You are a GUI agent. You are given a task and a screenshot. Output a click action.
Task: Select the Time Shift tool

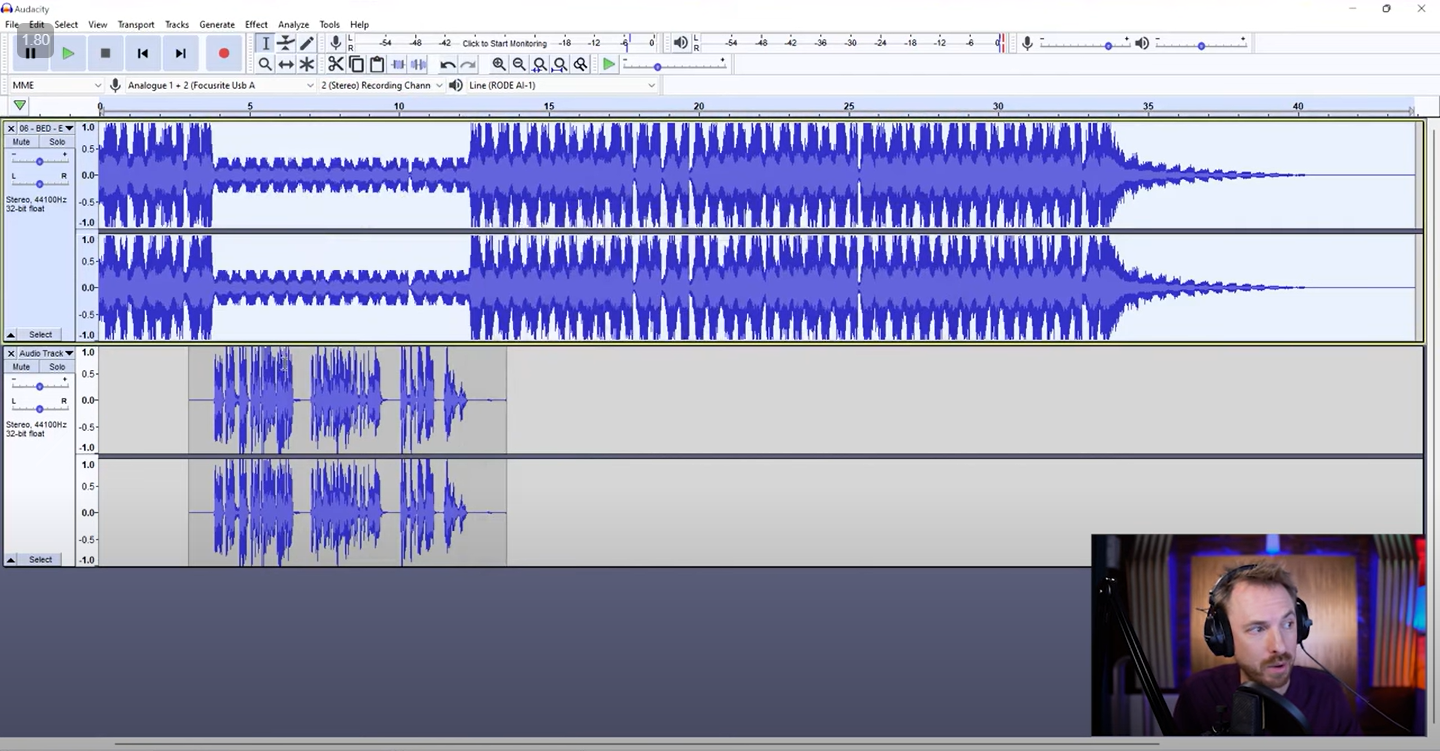pyautogui.click(x=286, y=64)
